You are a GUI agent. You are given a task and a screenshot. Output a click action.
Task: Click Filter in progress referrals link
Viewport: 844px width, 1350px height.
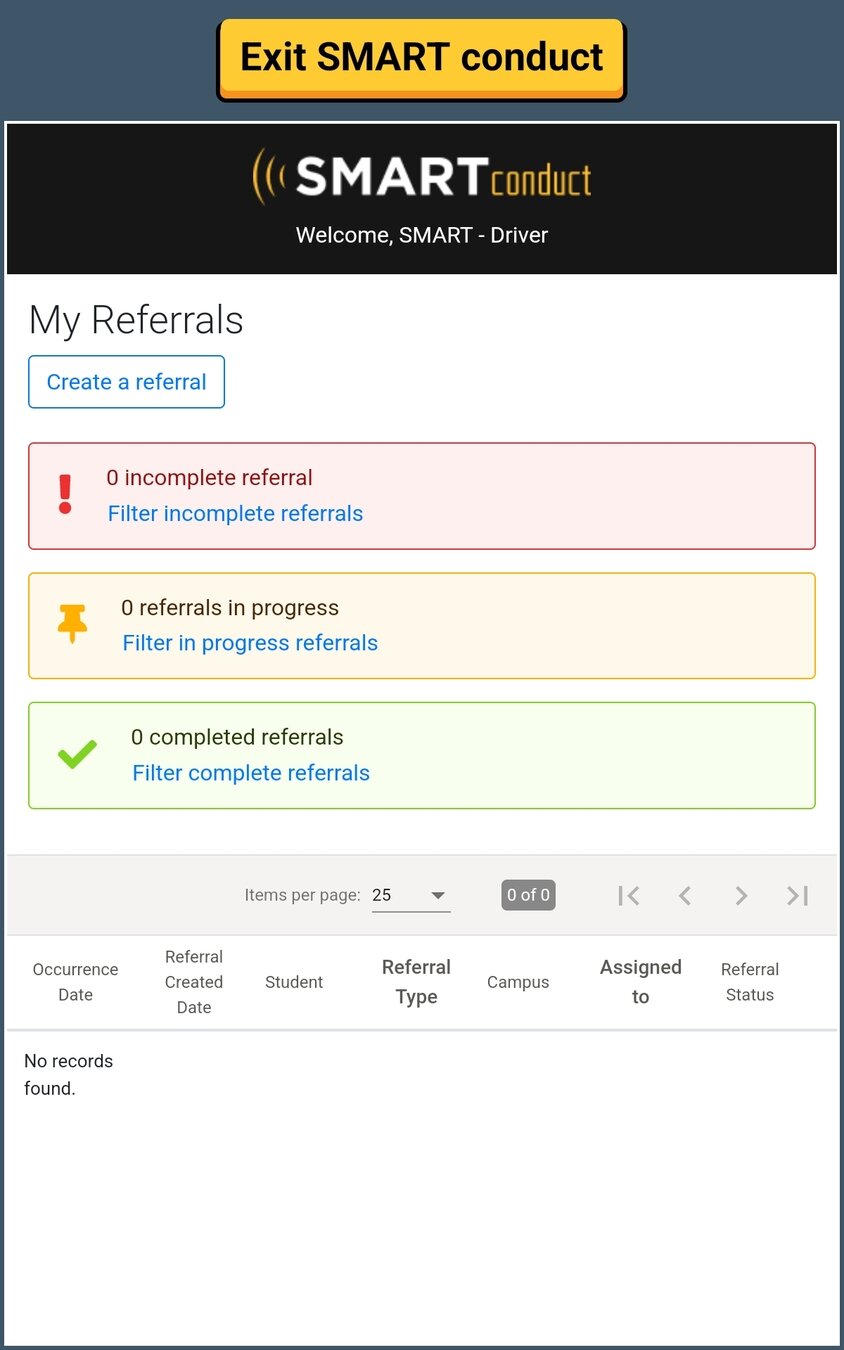250,643
